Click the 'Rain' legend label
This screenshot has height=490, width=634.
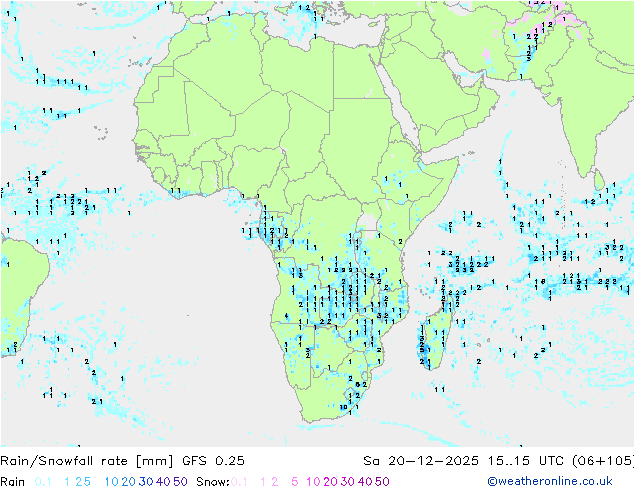(13, 482)
